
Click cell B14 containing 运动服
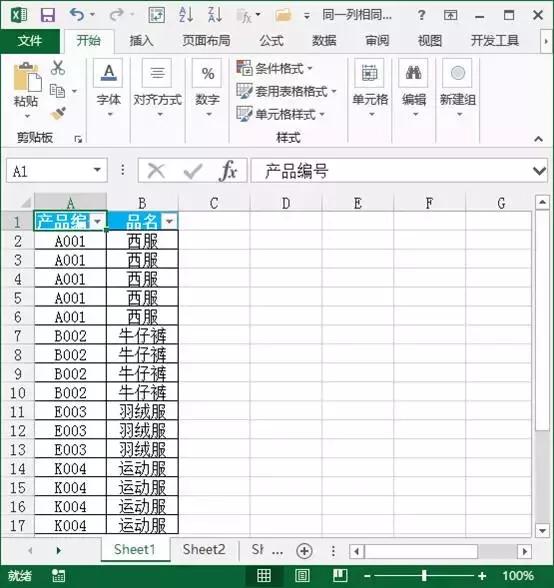click(x=143, y=468)
